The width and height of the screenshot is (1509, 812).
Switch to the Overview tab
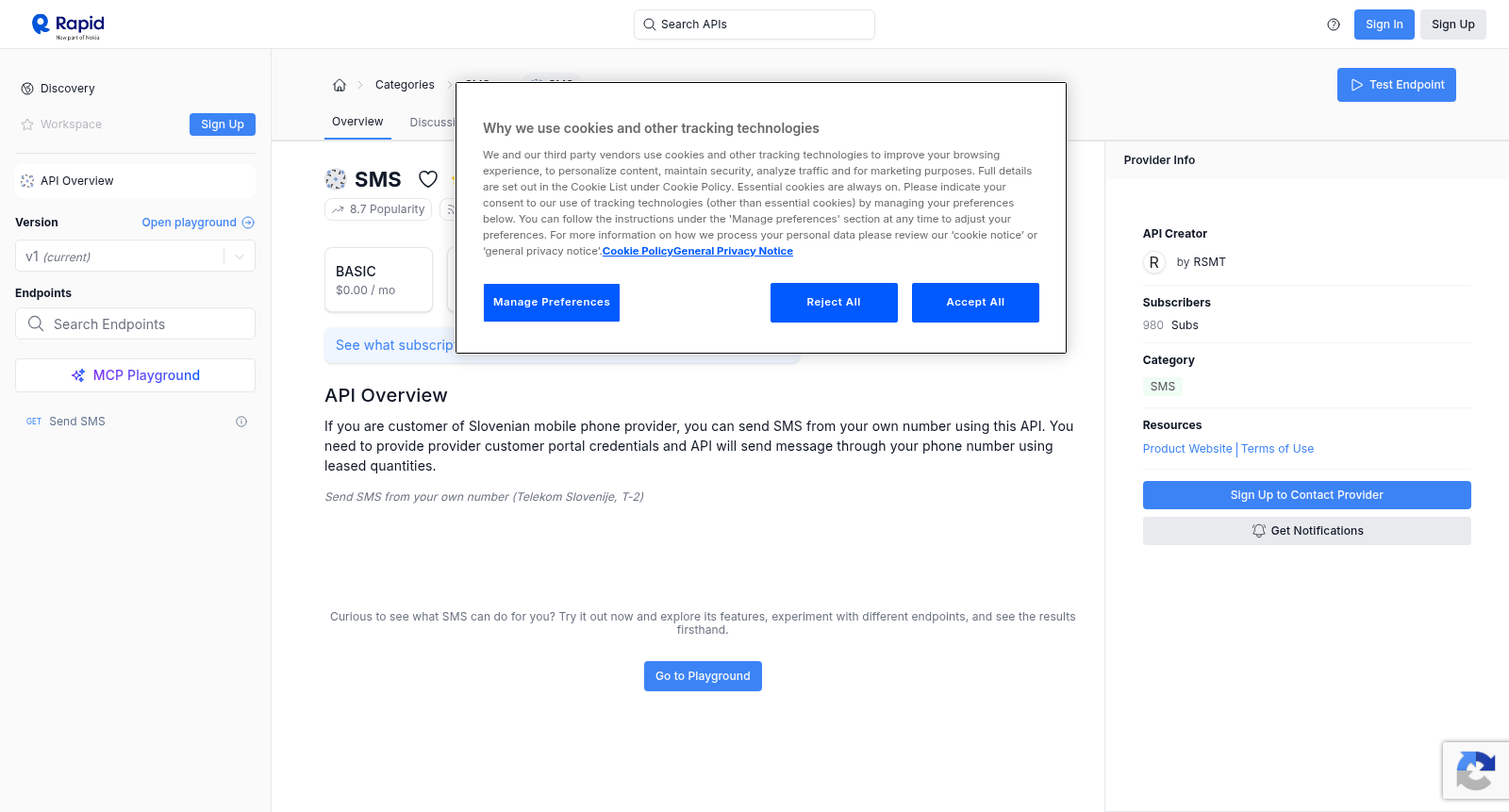(357, 122)
